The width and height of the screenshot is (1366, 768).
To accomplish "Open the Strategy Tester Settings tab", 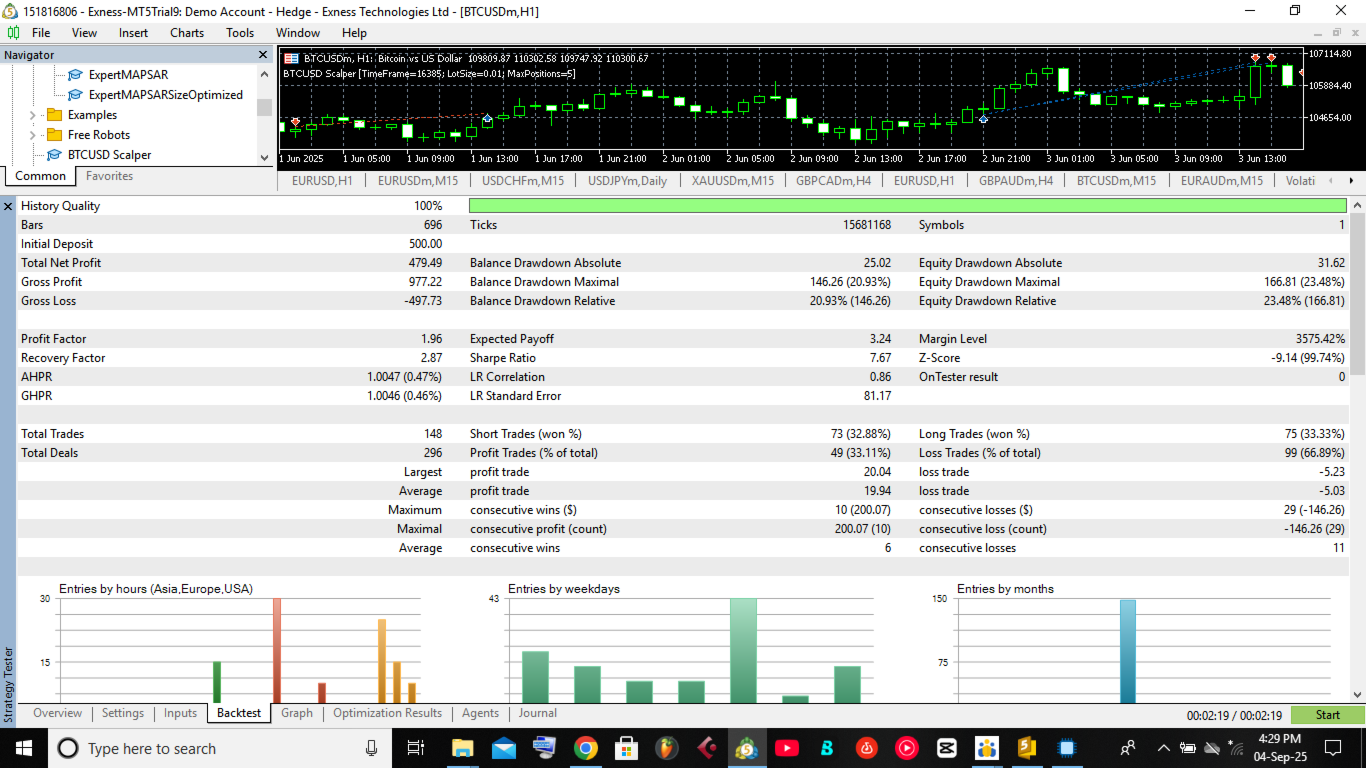I will (123, 713).
